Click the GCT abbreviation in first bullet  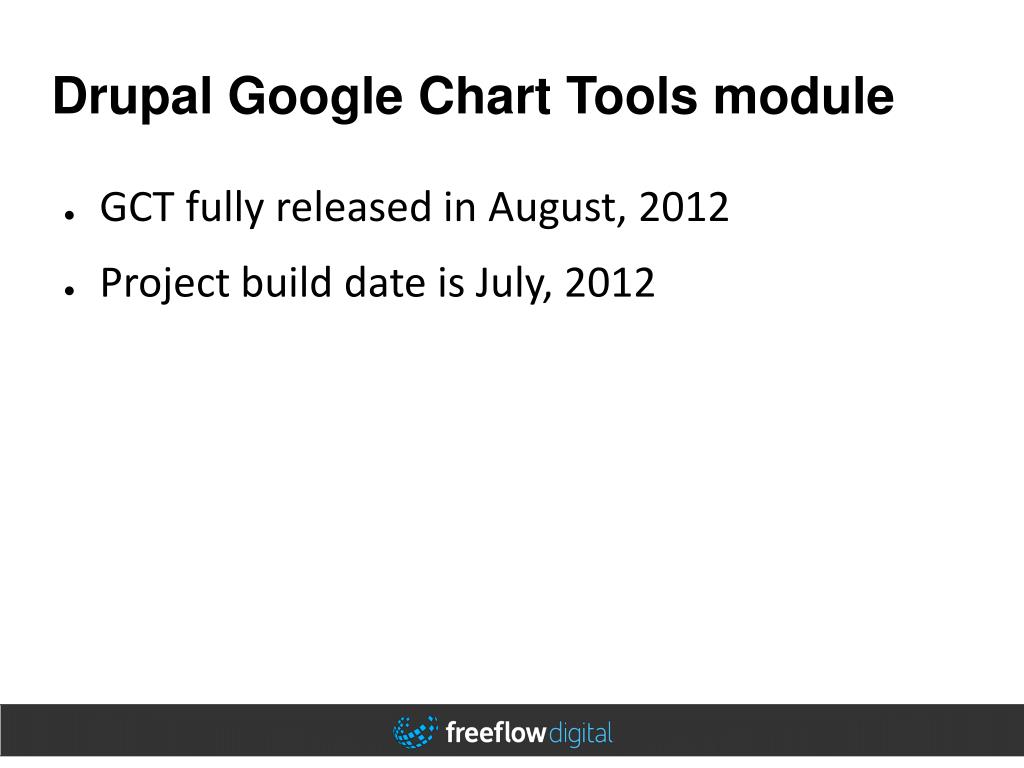click(136, 207)
